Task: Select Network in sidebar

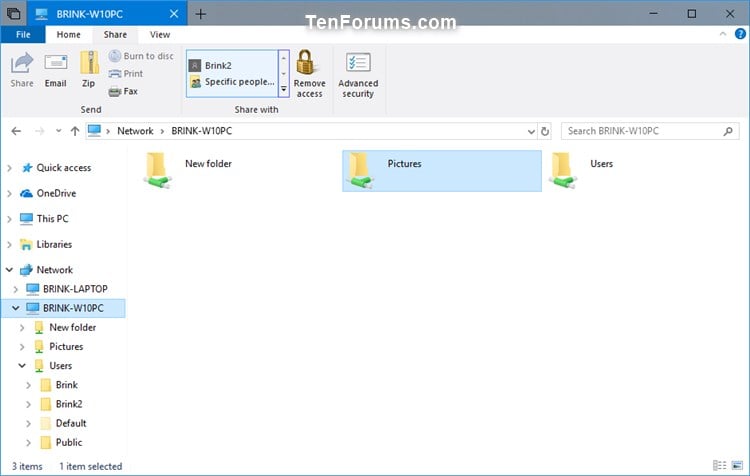Action: click(x=55, y=270)
